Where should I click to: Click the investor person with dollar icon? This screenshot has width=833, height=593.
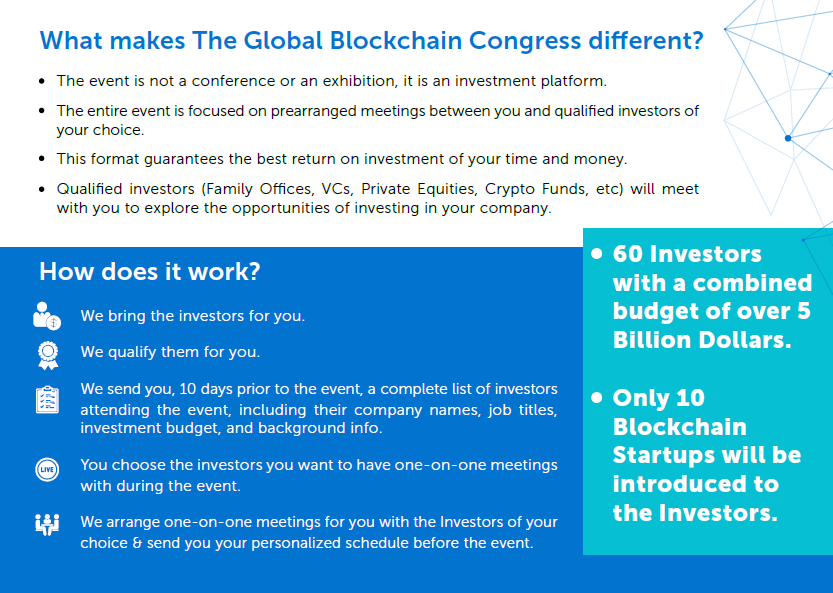(x=47, y=316)
